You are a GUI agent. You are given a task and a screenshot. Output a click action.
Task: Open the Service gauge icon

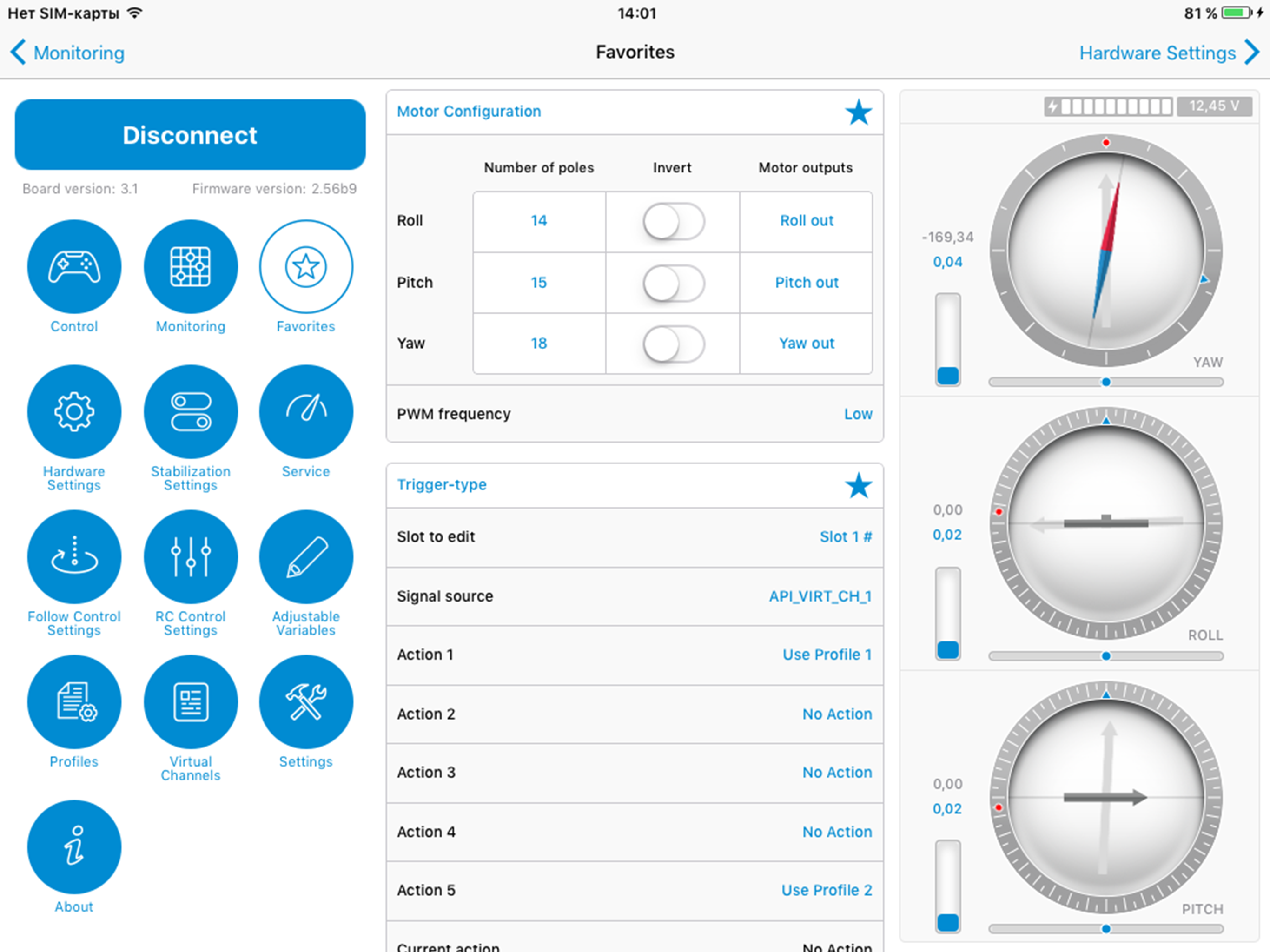306,412
